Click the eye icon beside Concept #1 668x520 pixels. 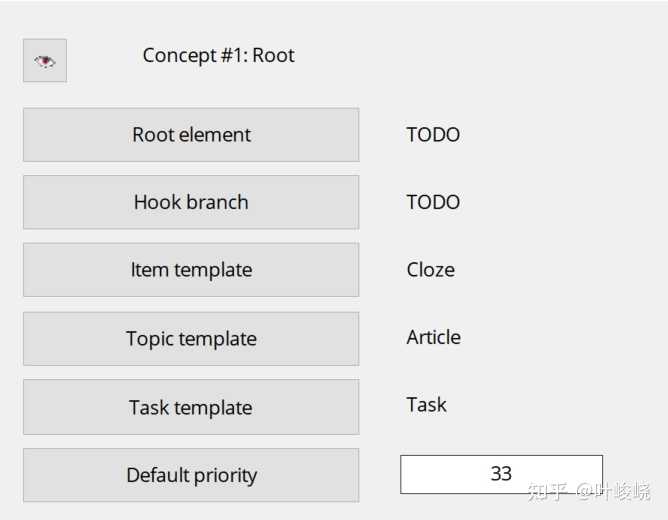45,61
